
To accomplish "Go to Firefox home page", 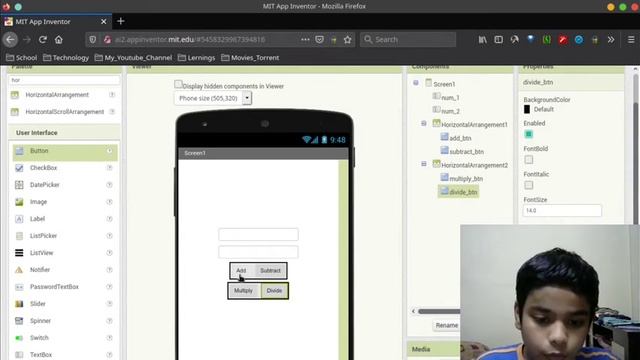I will click(59, 40).
